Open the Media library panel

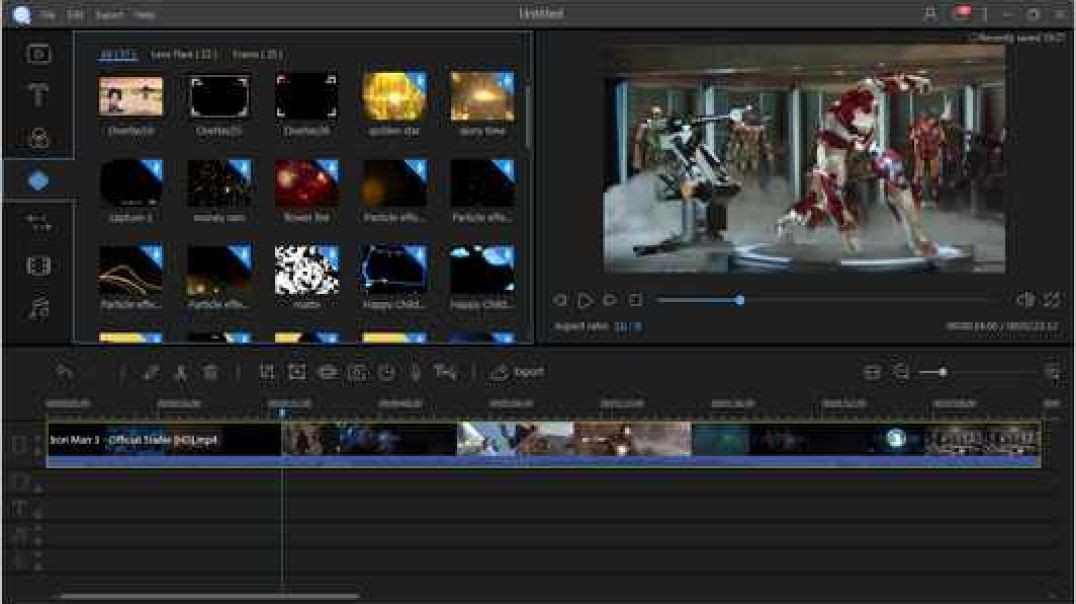[38, 54]
